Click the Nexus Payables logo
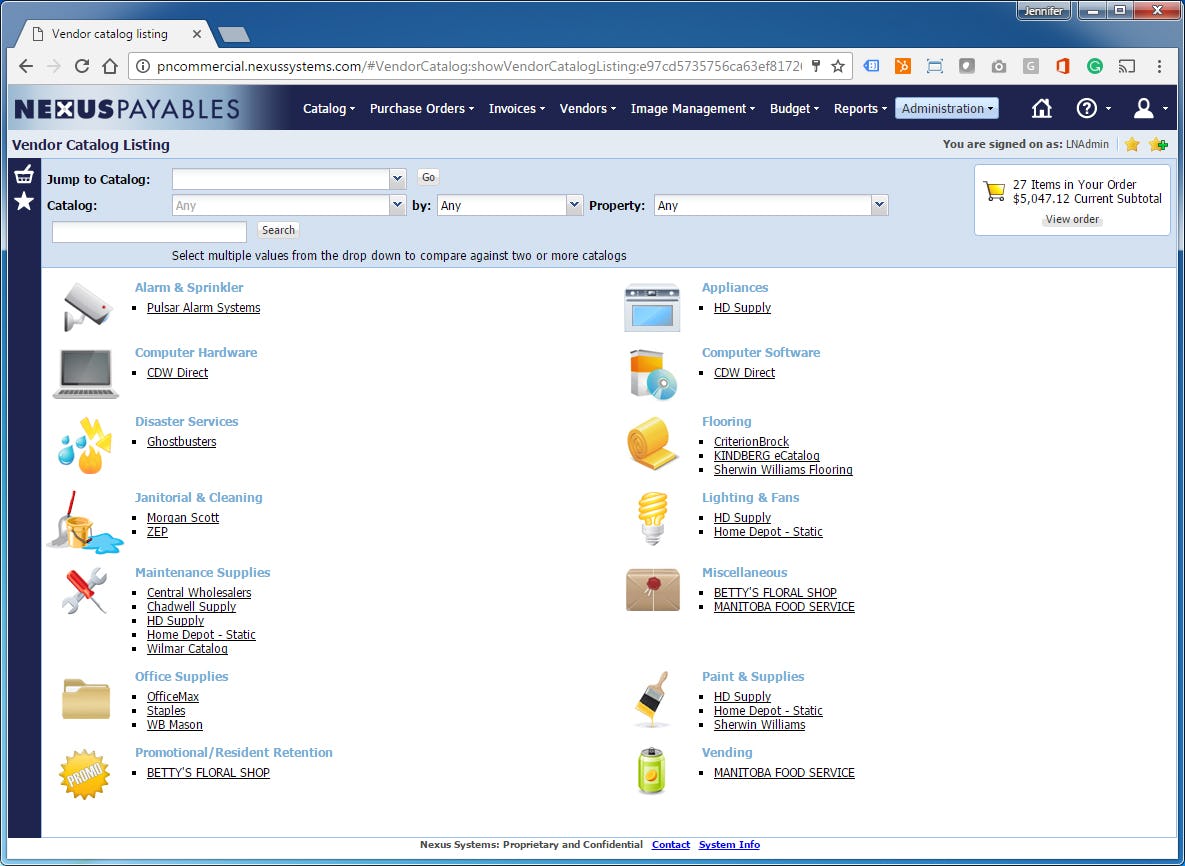 click(x=126, y=109)
